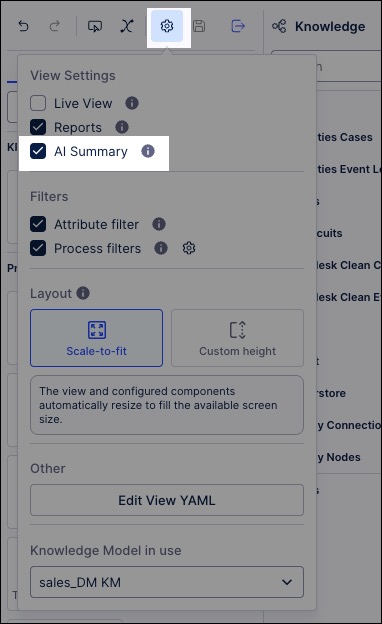Viewport: 382px width, 624px height.
Task: Click the Edit View YAML button
Action: click(167, 500)
